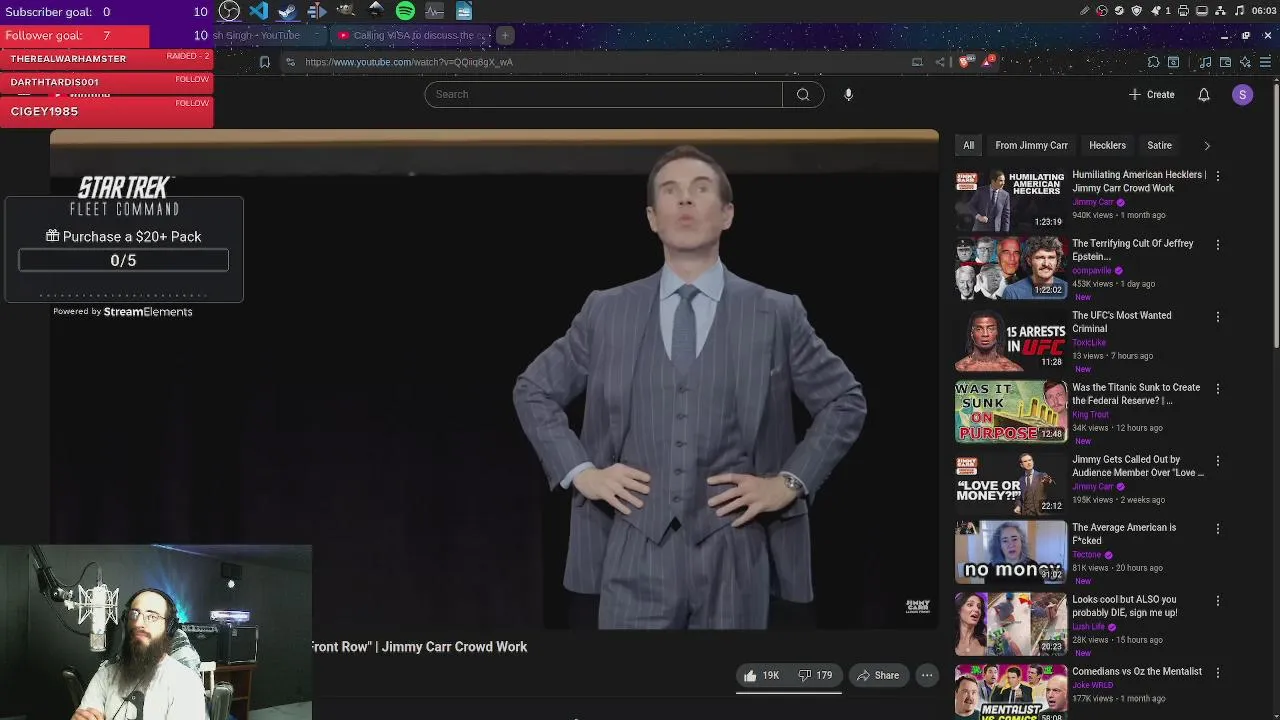Viewport: 1280px width, 720px height.
Task: Open options for Looks cool but ALSO video
Action: [1217, 601]
